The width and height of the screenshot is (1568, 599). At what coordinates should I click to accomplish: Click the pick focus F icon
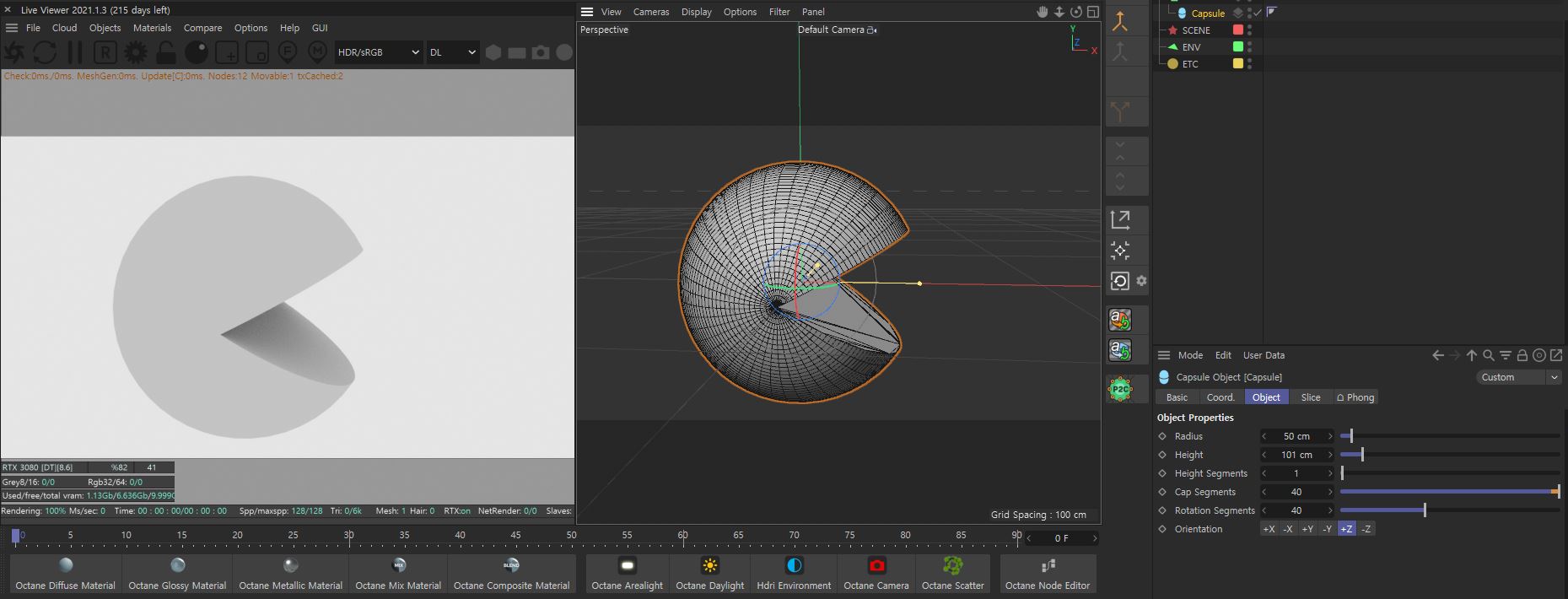[x=288, y=52]
